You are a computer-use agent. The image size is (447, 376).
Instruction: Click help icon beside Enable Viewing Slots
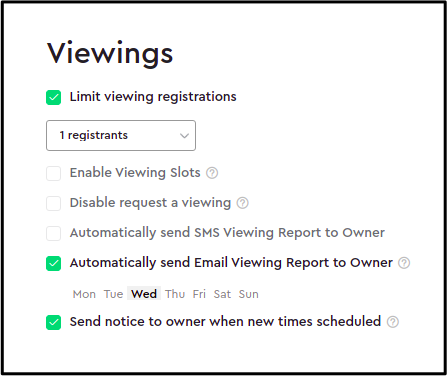coord(212,173)
